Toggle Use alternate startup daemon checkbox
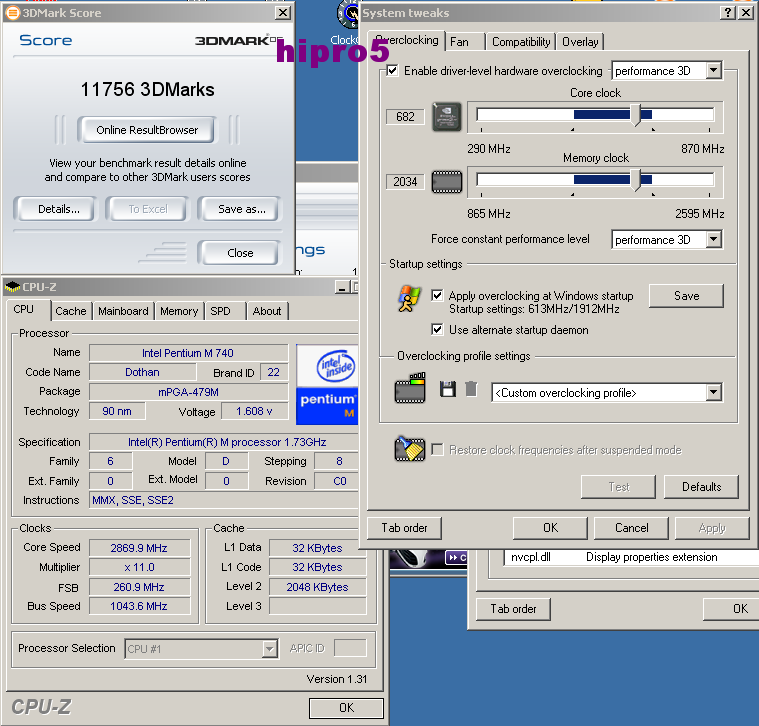The image size is (759, 726). tap(437, 330)
